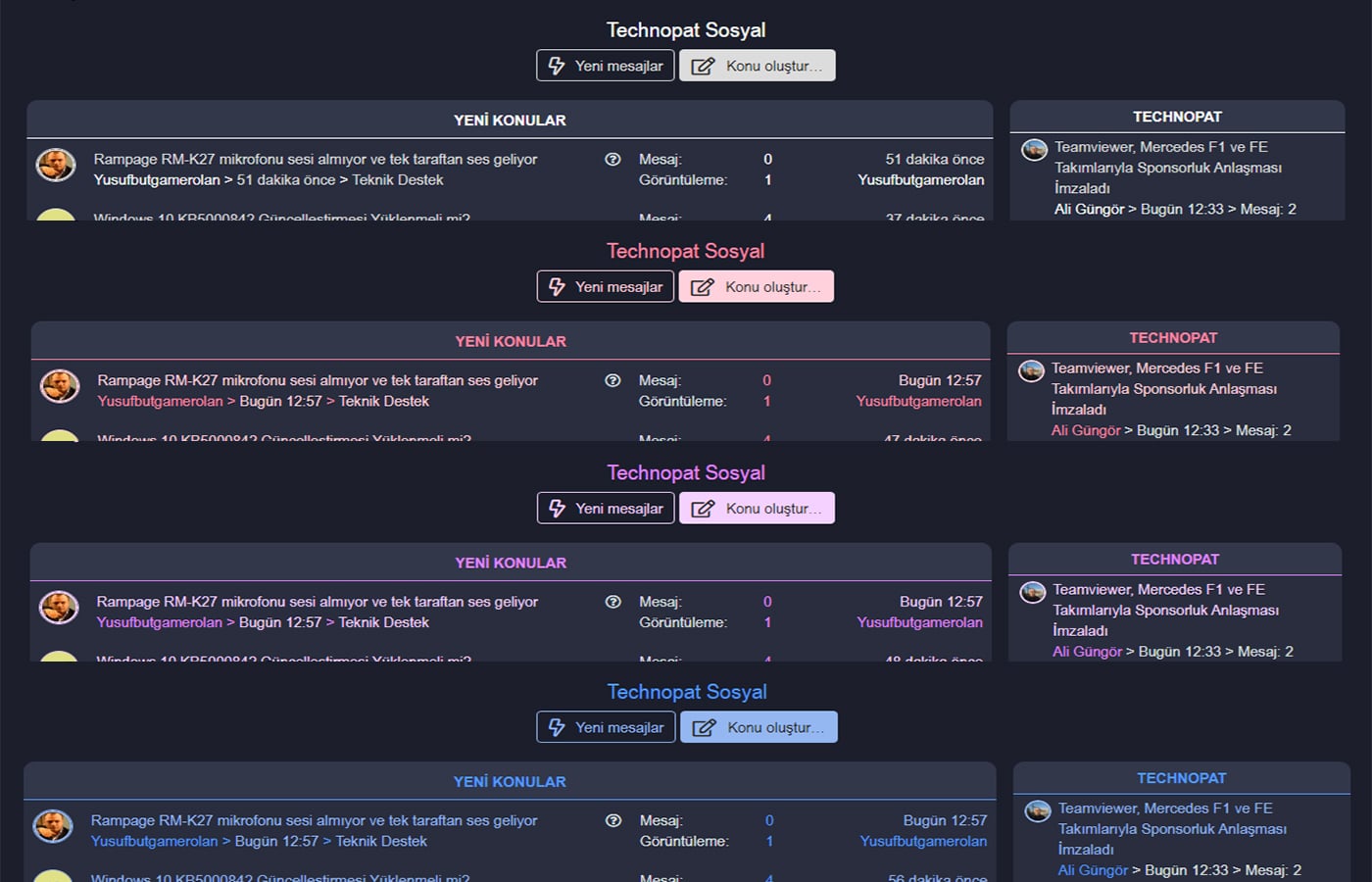1372x882 pixels.
Task: Click the purple TECHNOPAT sidebar header
Action: tap(1175, 559)
